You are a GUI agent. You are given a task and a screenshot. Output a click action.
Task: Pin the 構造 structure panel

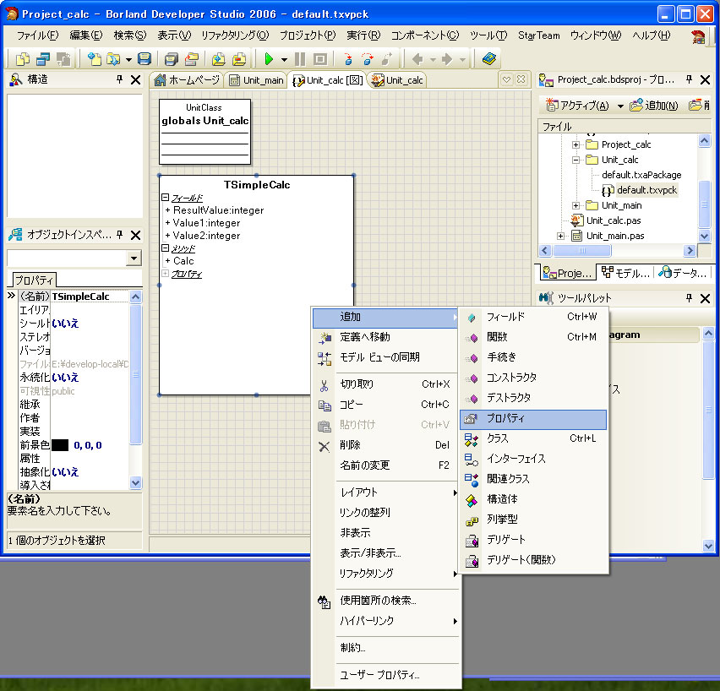pyautogui.click(x=120, y=79)
